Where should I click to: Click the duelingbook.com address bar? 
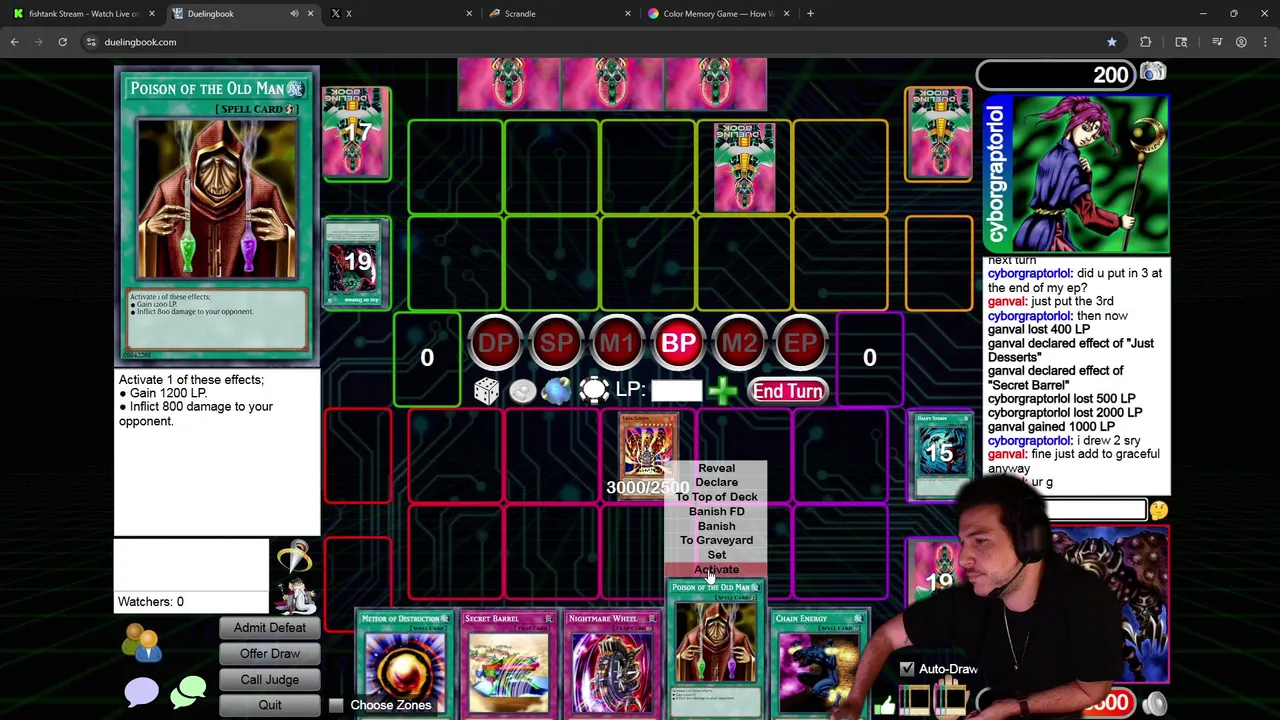coord(600,42)
